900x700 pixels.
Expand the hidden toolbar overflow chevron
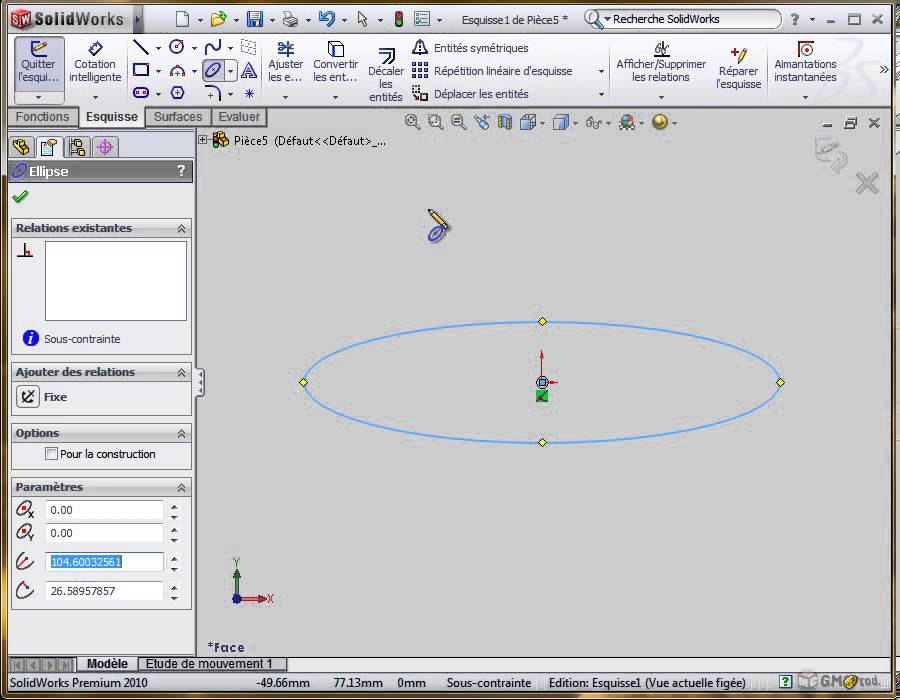[884, 69]
